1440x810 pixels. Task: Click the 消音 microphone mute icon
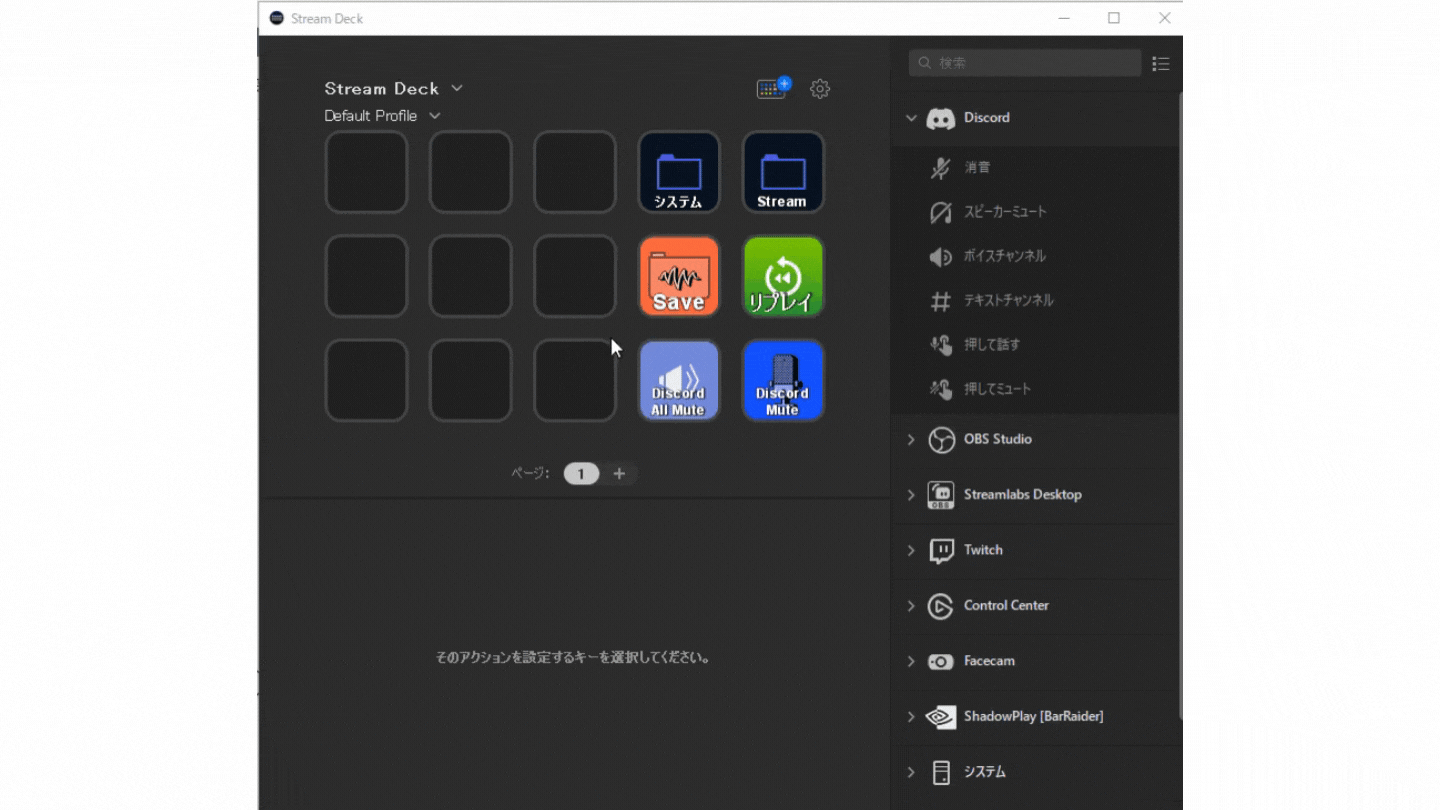(x=940, y=168)
